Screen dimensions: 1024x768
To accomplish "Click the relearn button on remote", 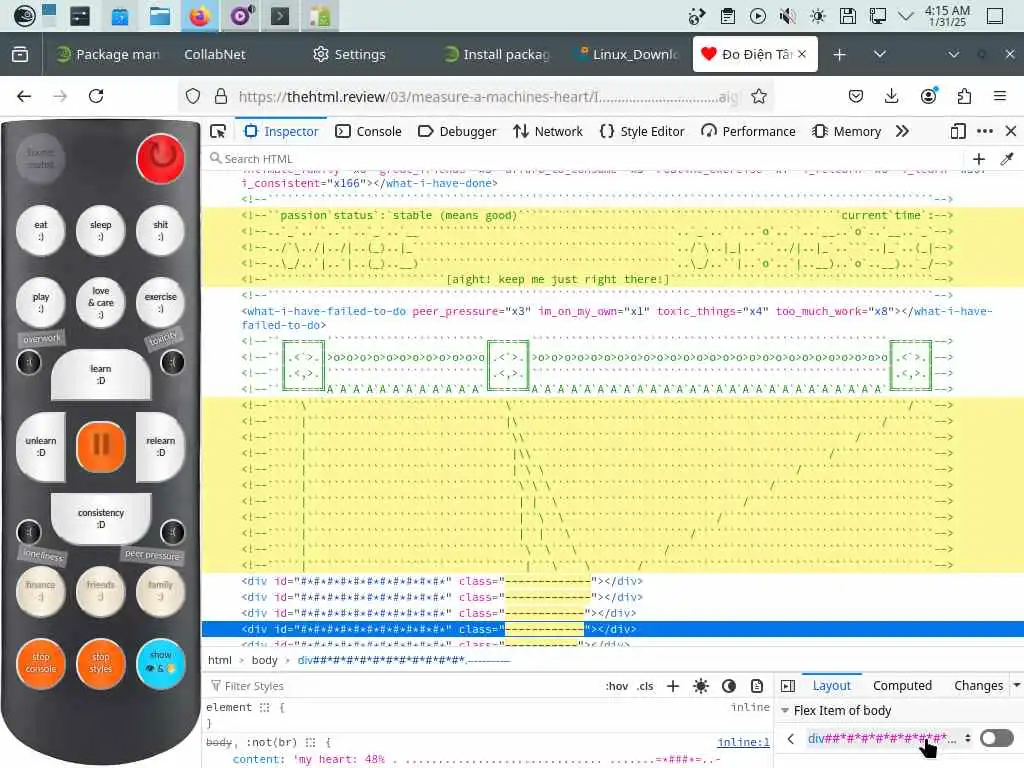I will coord(161,447).
